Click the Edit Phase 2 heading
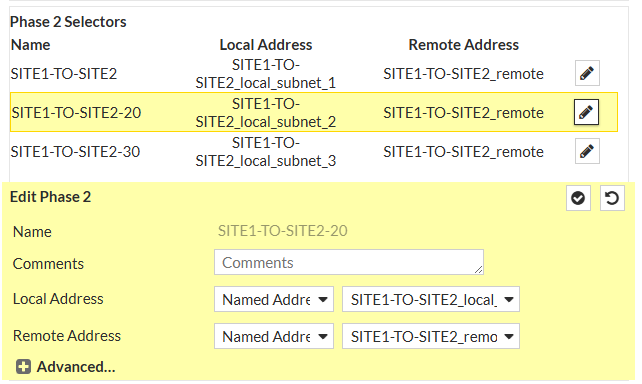Image resolution: width=642 pixels, height=384 pixels. tap(50, 197)
